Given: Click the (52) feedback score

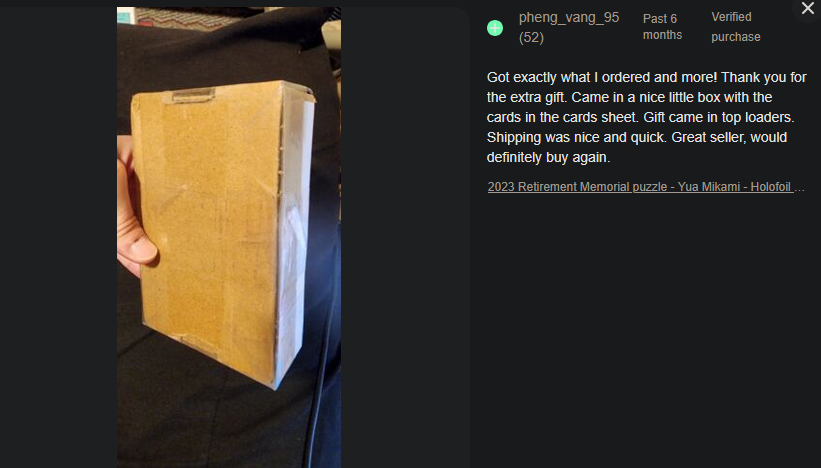Looking at the screenshot, I should (531, 38).
